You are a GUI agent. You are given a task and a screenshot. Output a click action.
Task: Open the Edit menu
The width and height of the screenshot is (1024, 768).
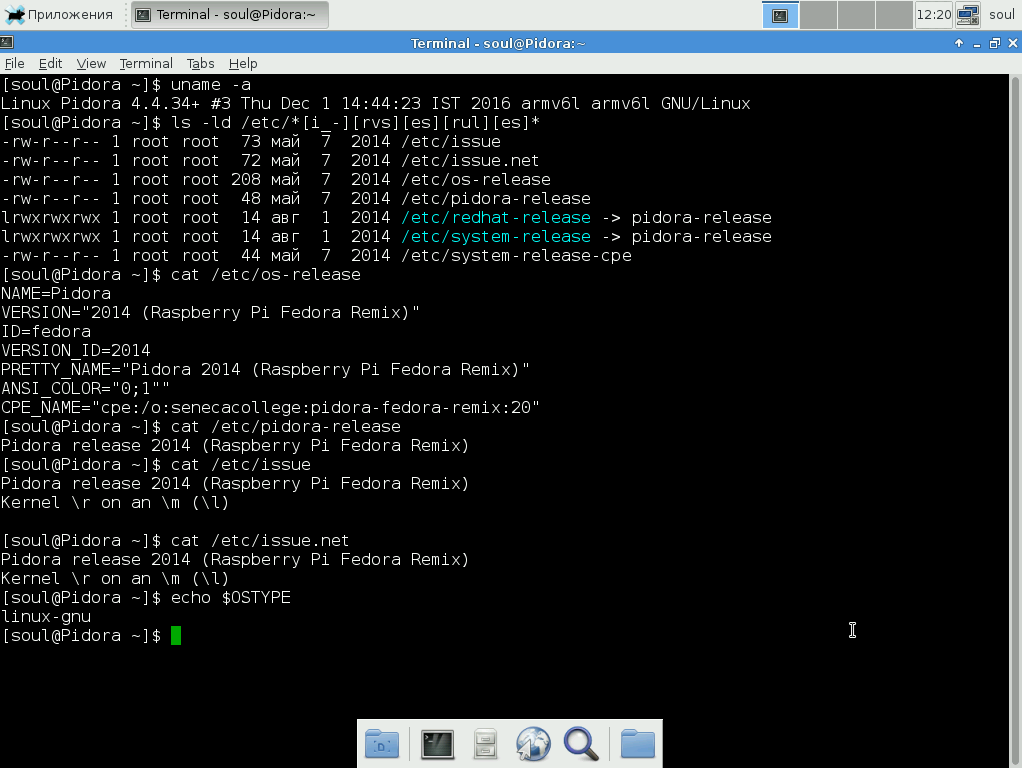point(50,63)
